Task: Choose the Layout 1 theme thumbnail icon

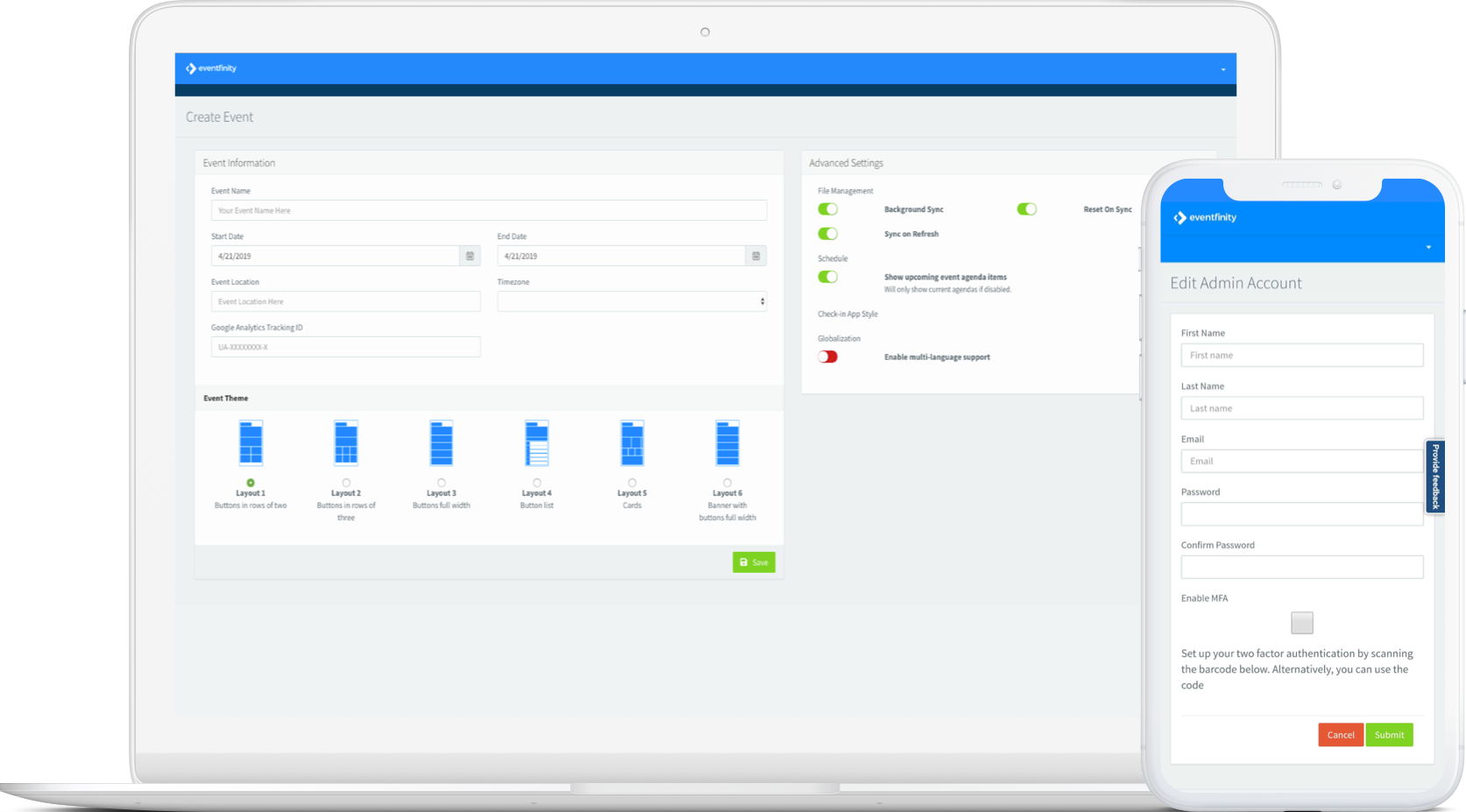Action: click(251, 442)
